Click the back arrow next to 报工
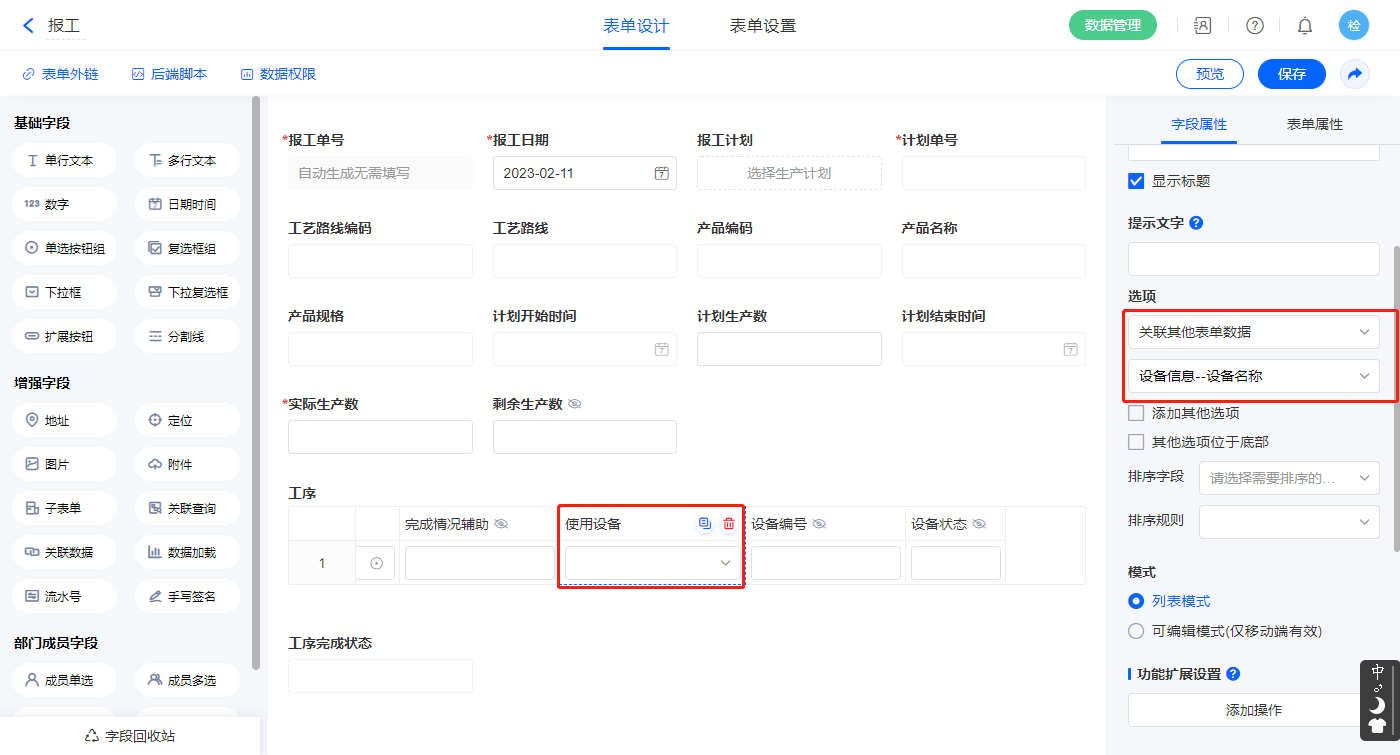This screenshot has width=1400, height=755. click(28, 26)
